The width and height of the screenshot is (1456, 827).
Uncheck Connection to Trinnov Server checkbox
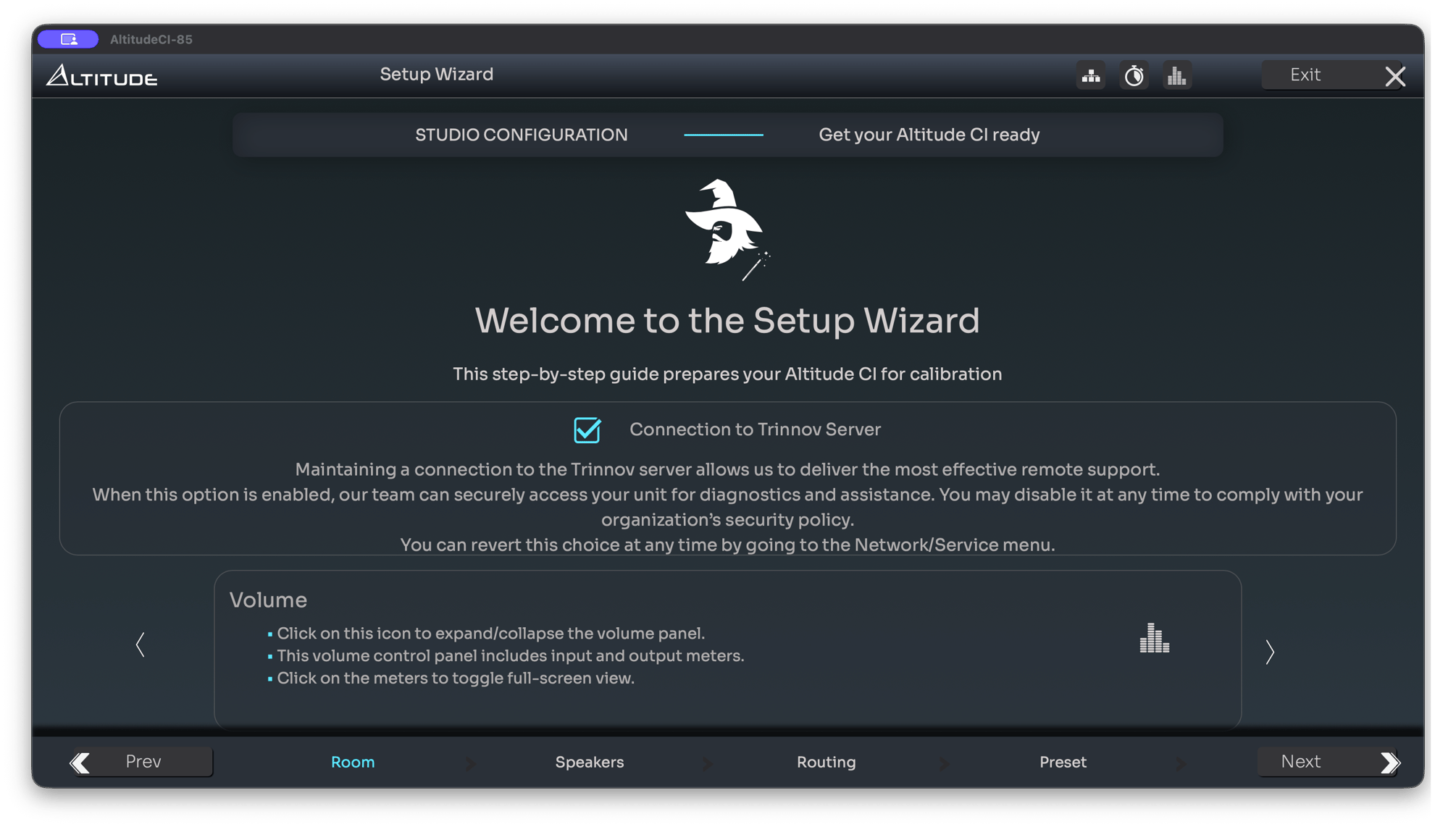pyautogui.click(x=587, y=429)
